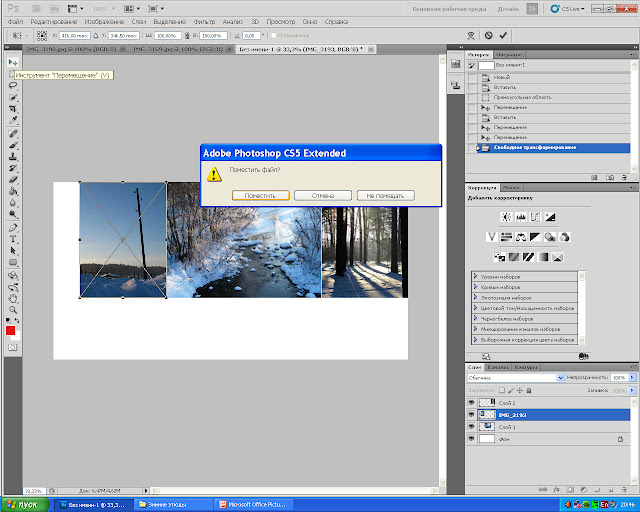The height and width of the screenshot is (512, 640).
Task: Click the fx layer style icon
Action: (x=556, y=489)
